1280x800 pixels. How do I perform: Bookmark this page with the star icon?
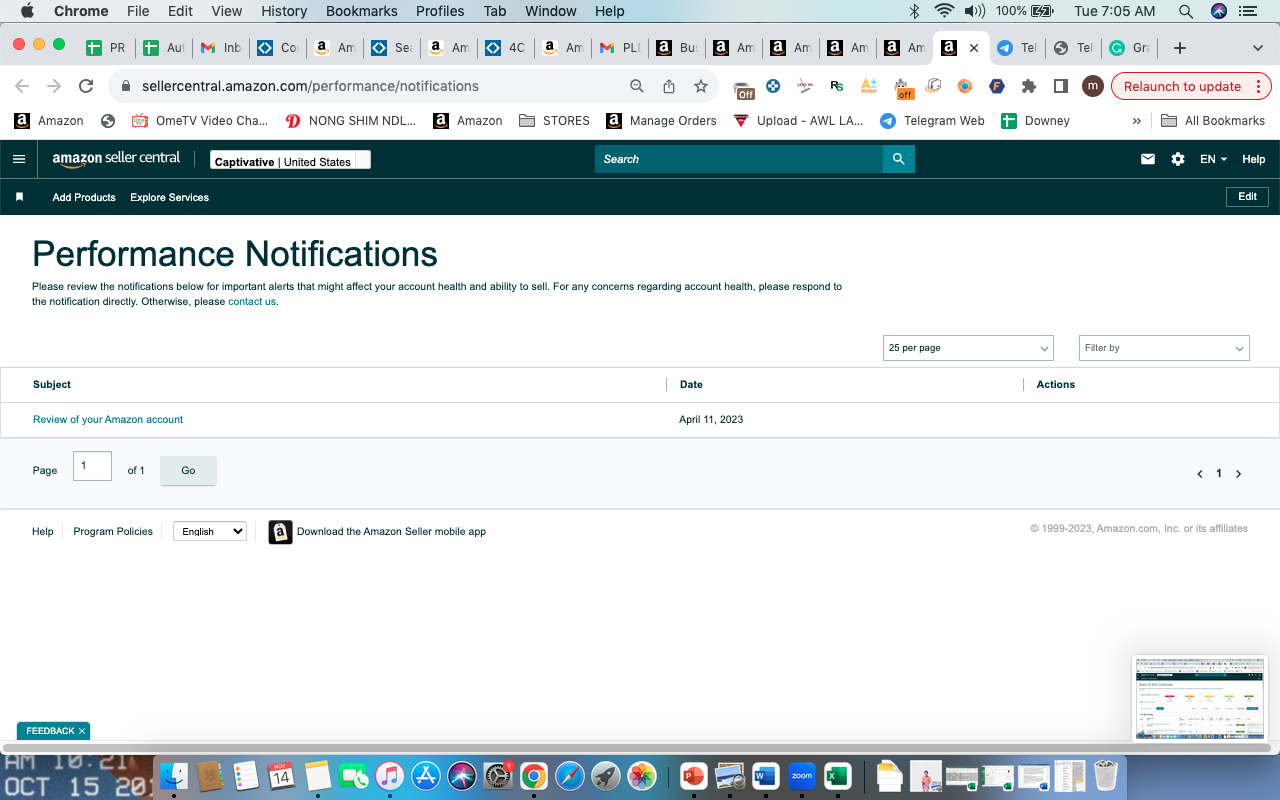click(701, 86)
